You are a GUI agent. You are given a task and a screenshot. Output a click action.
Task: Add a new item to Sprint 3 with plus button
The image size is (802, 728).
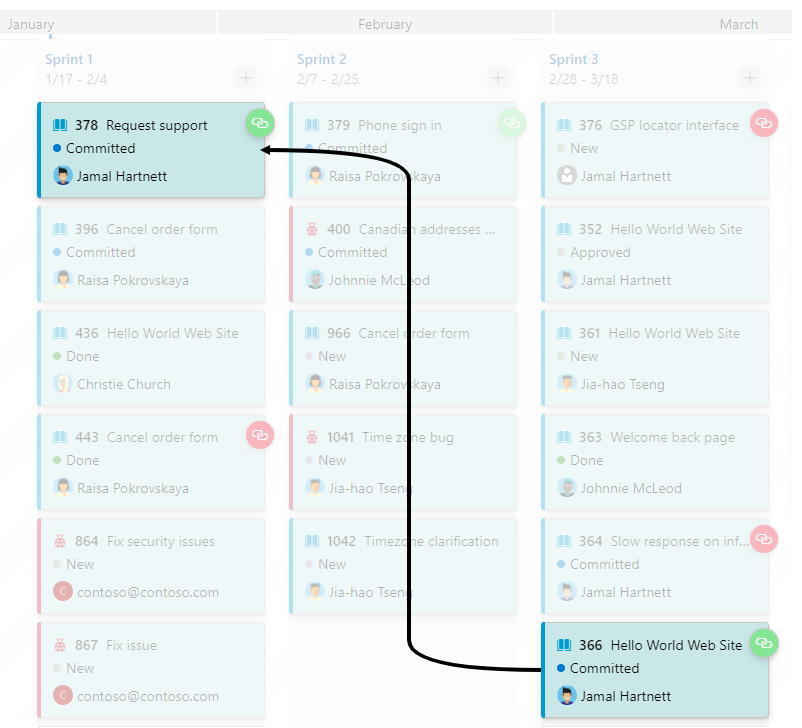[750, 78]
